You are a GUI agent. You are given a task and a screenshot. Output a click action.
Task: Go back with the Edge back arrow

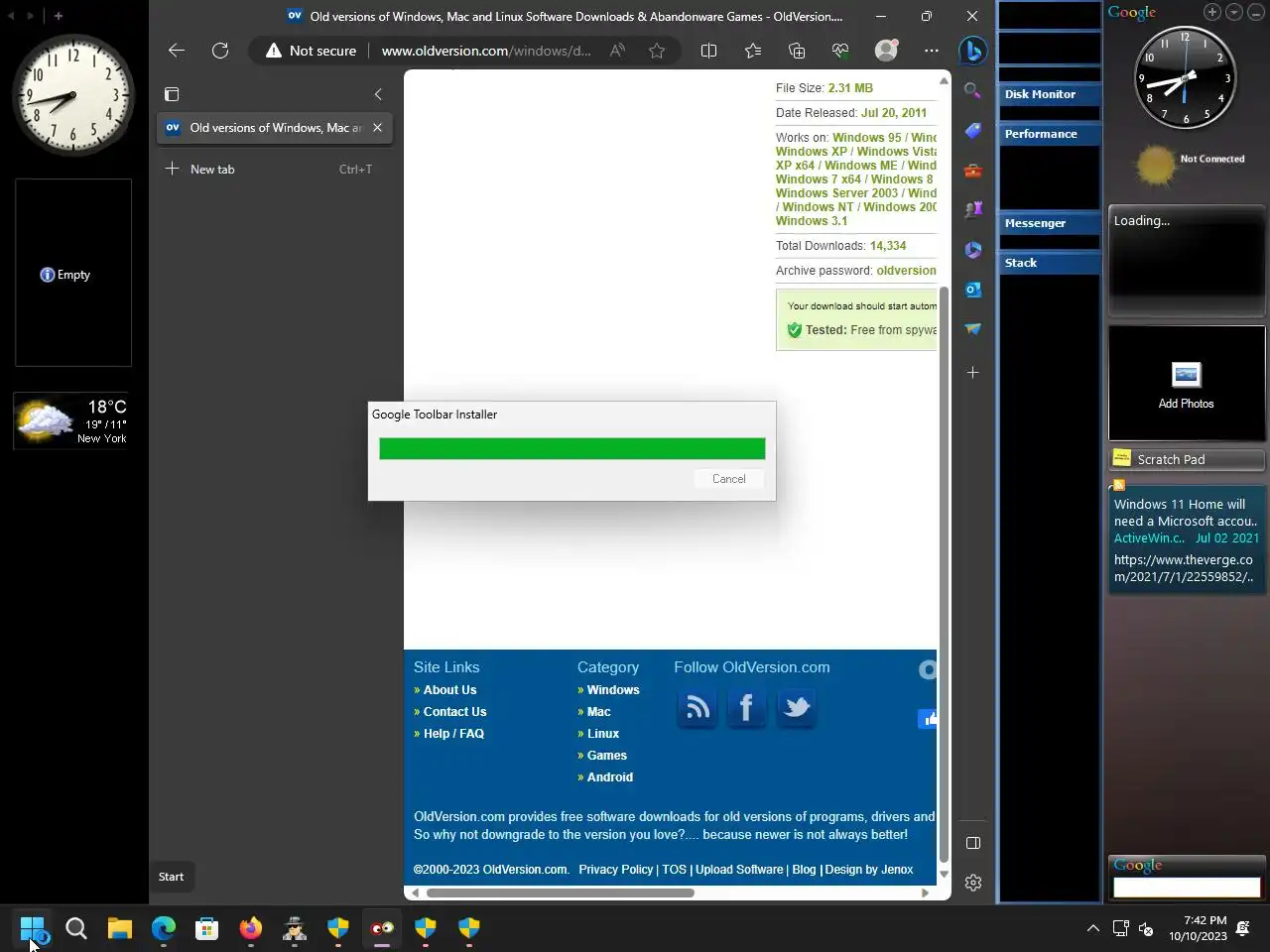177,51
